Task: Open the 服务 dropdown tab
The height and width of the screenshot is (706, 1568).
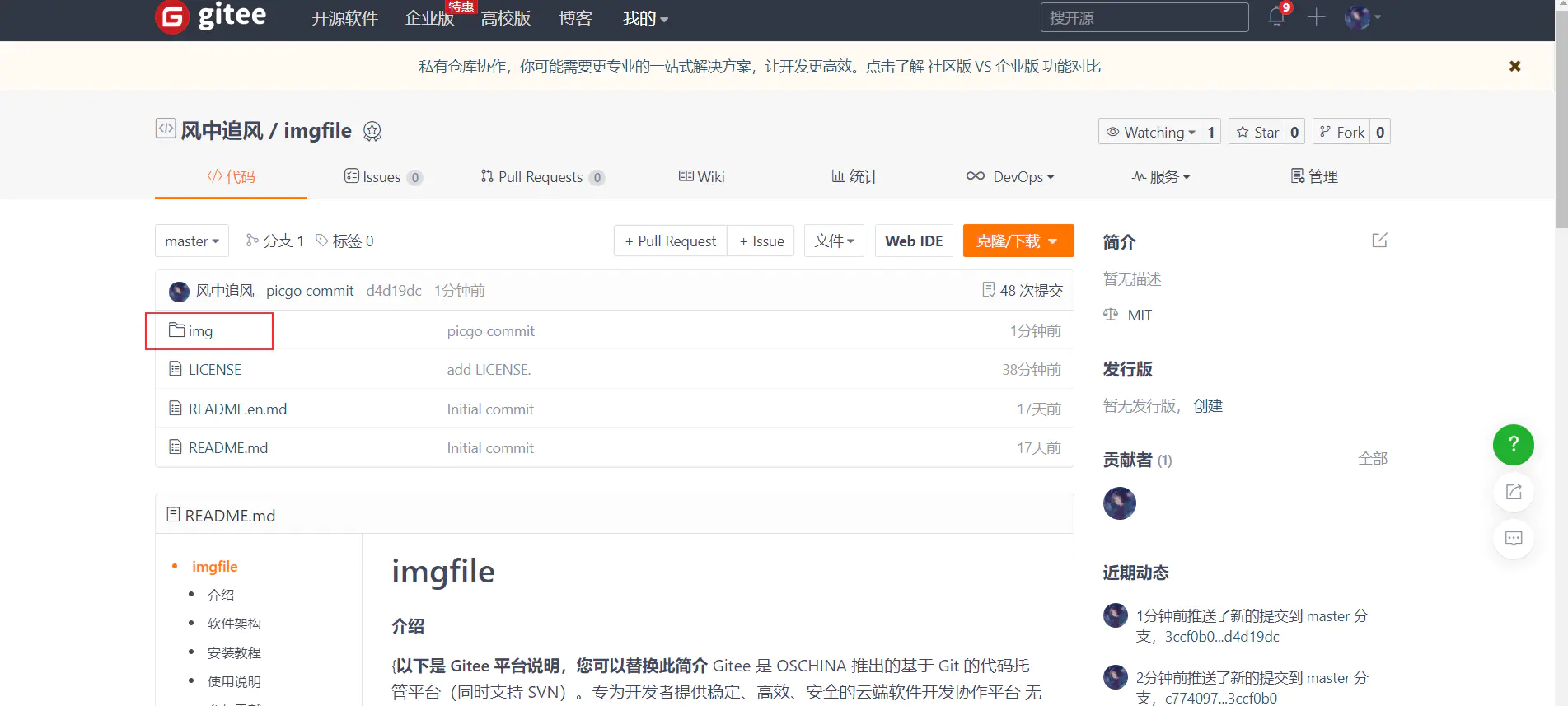Action: click(1161, 176)
